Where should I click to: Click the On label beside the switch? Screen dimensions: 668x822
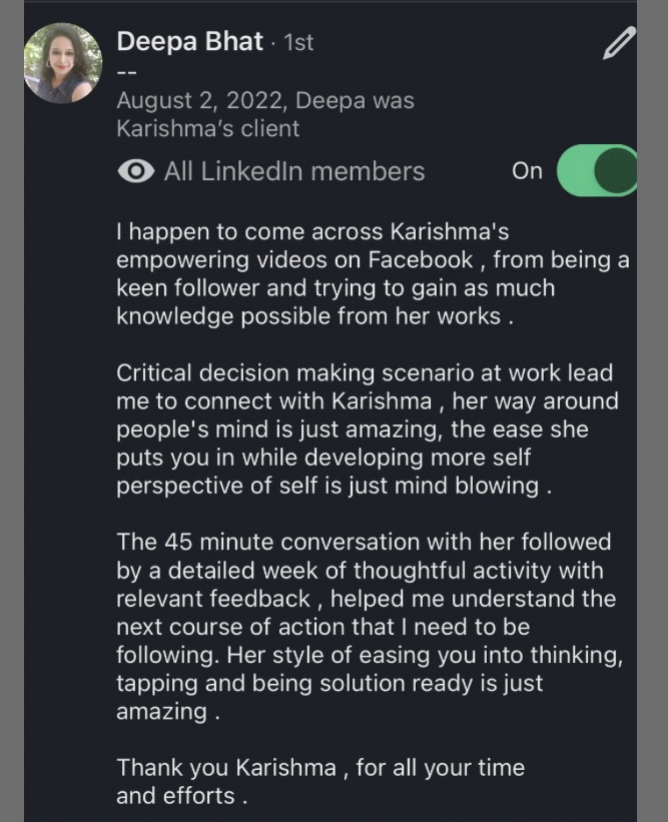click(527, 171)
